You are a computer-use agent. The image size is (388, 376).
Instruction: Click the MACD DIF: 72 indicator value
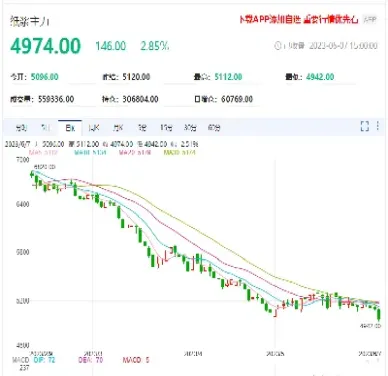(44, 360)
